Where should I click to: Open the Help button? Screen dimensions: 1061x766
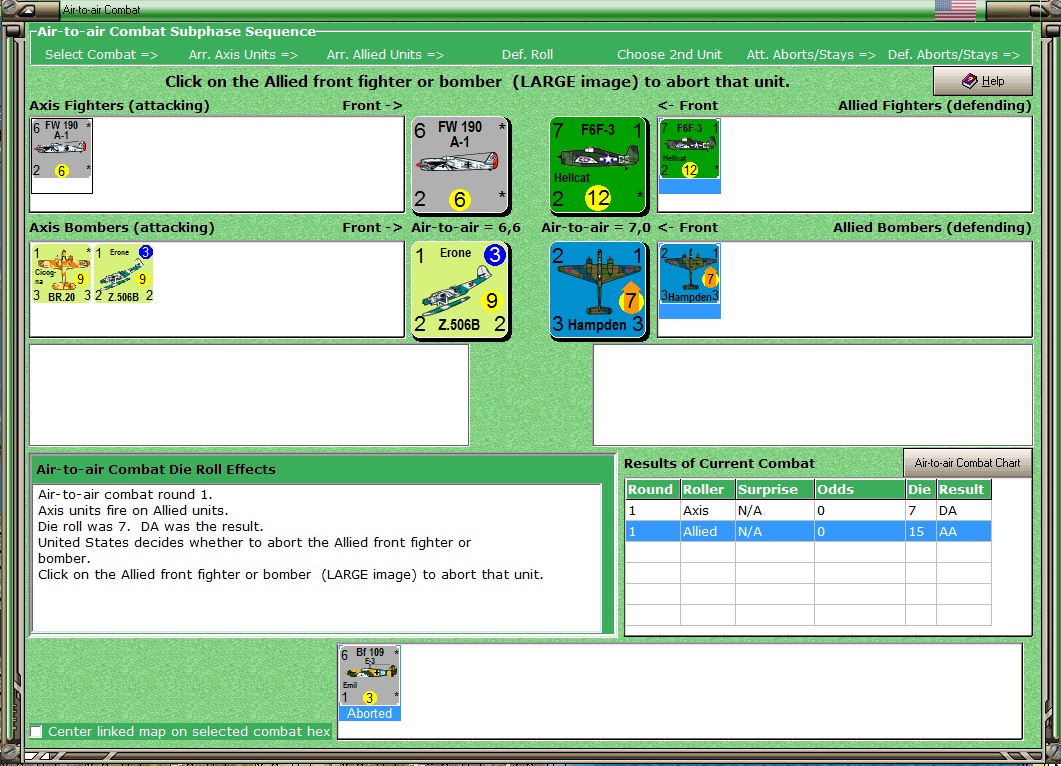click(x=983, y=81)
